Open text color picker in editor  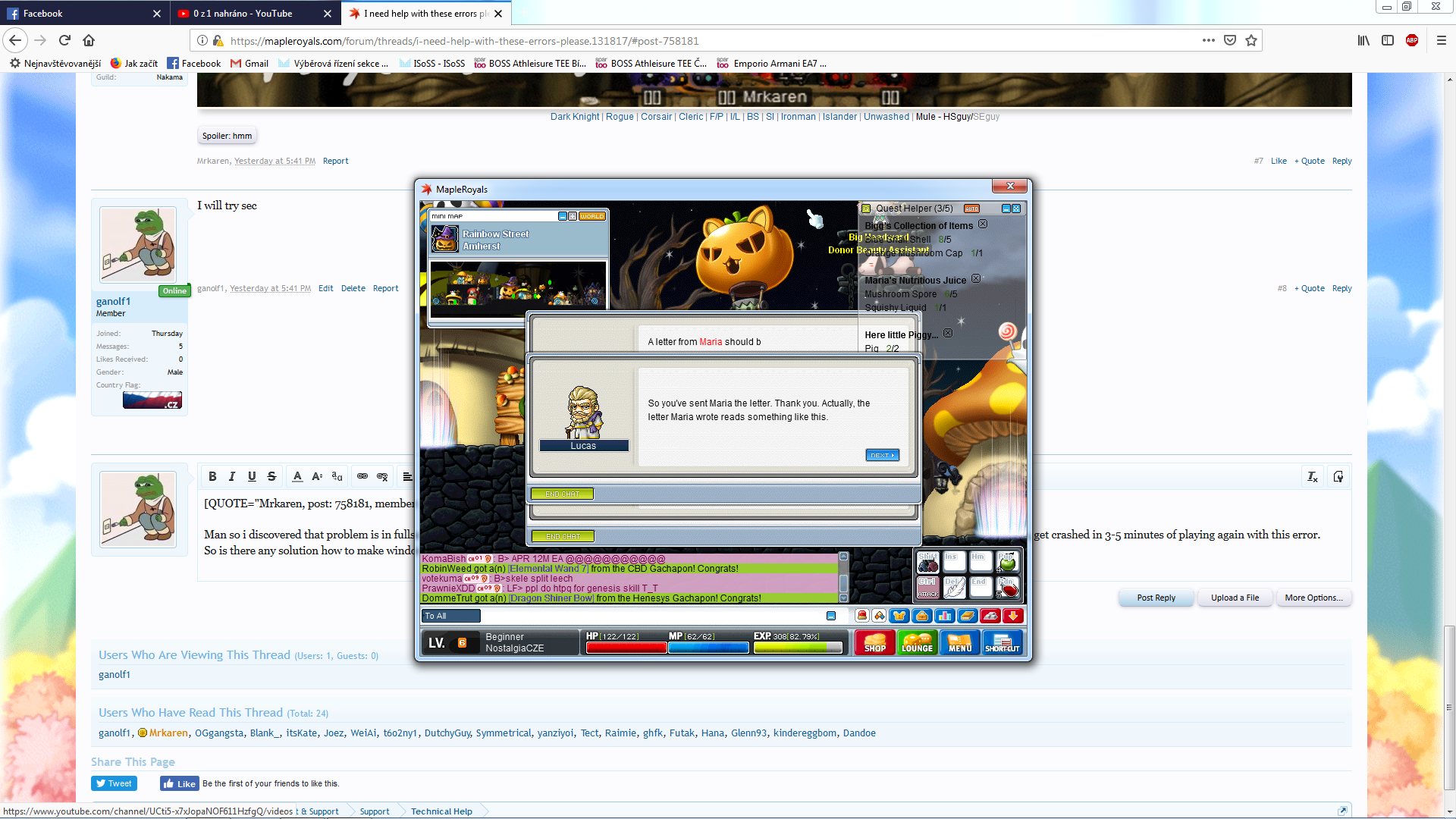(x=297, y=476)
